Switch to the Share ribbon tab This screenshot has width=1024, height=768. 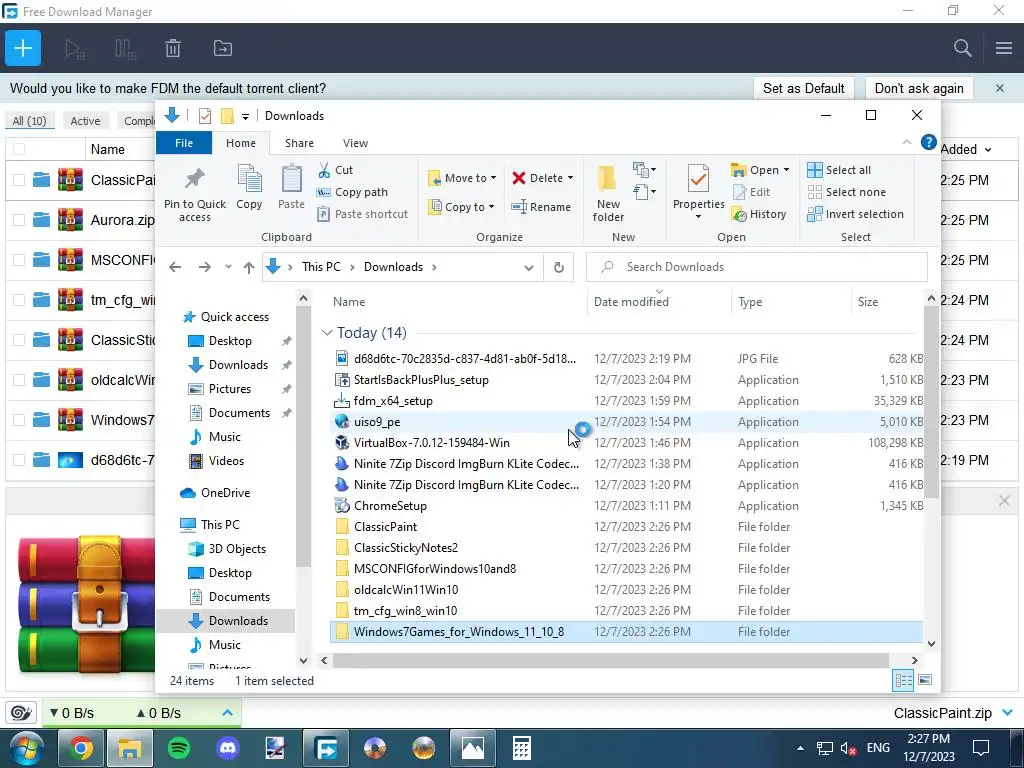(x=299, y=143)
